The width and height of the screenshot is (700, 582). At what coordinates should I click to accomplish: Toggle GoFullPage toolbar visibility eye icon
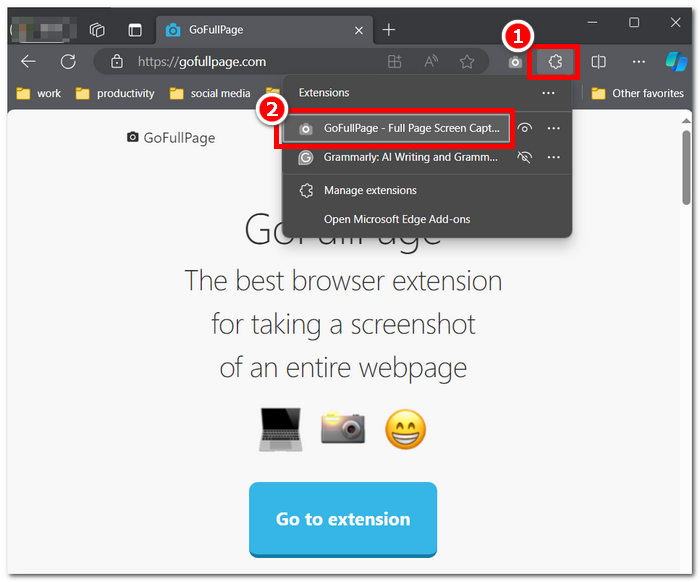pyautogui.click(x=524, y=129)
